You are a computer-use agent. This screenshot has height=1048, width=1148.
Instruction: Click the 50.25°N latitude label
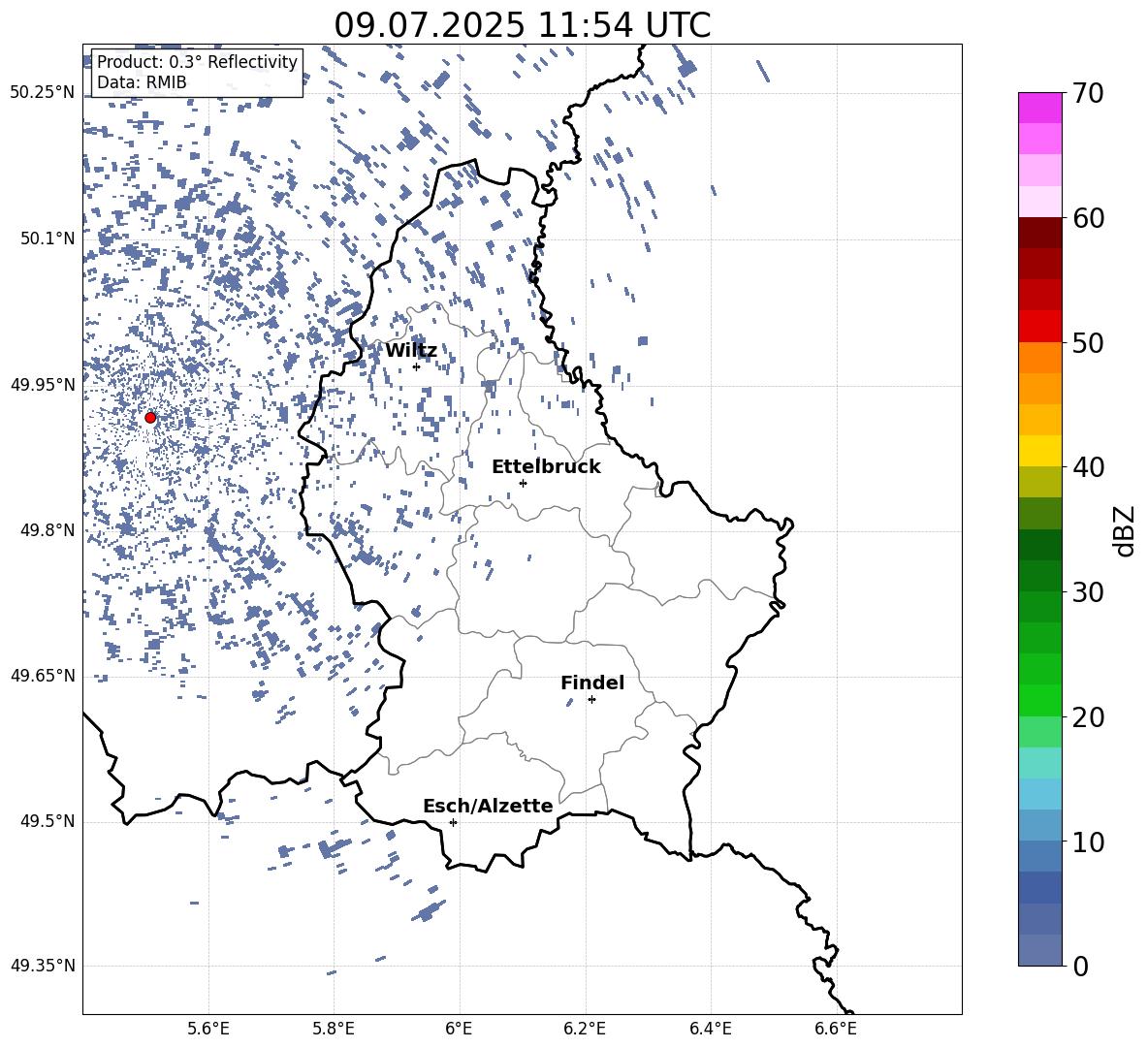pos(43,93)
